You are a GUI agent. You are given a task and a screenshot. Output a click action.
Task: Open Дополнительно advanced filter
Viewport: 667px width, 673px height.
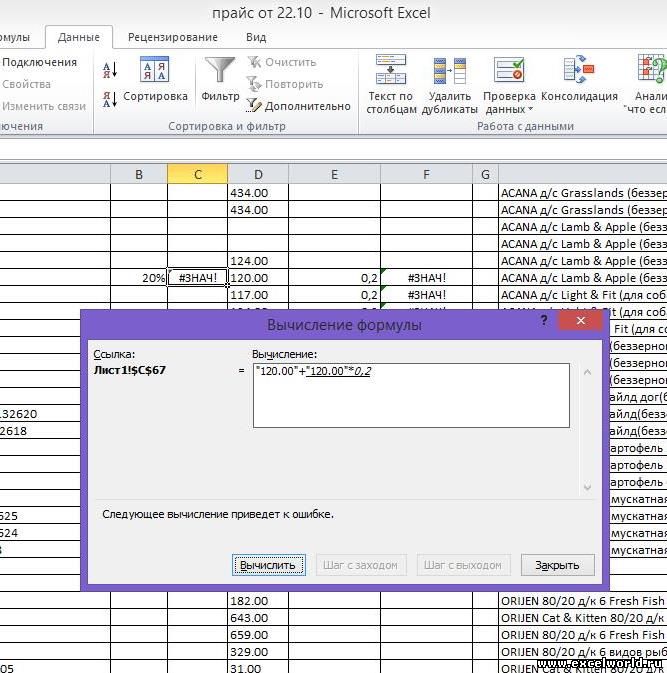pyautogui.click(x=298, y=106)
